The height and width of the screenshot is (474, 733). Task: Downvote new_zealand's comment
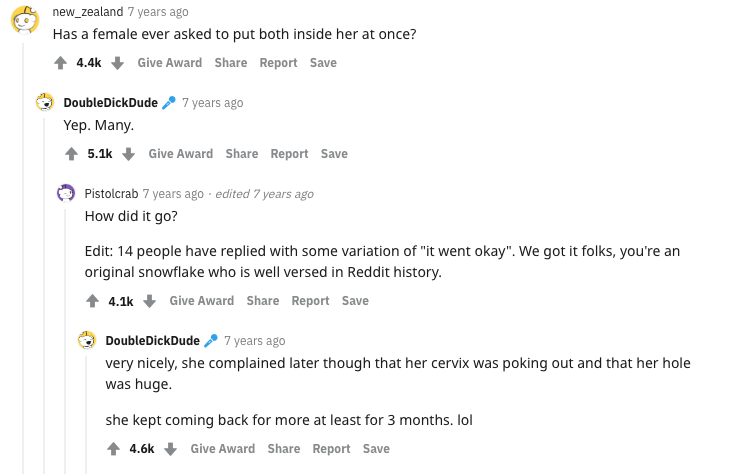tap(118, 63)
